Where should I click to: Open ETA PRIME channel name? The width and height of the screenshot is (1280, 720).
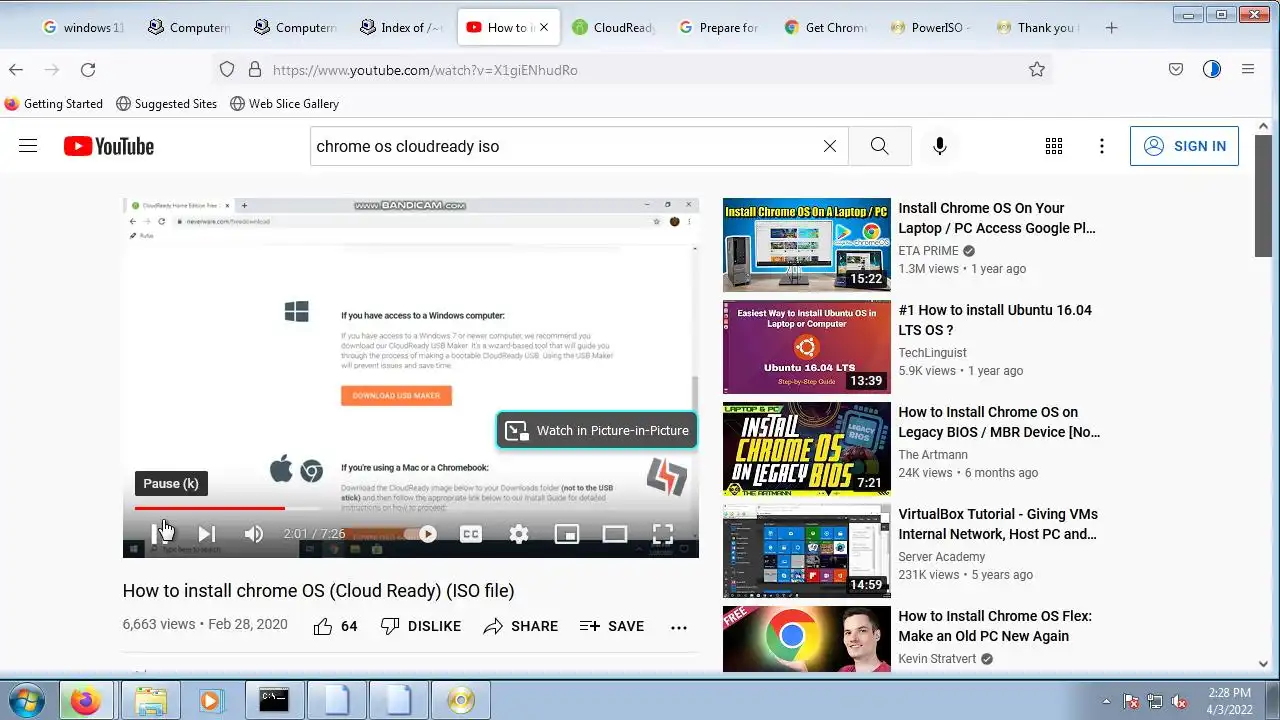coord(928,251)
